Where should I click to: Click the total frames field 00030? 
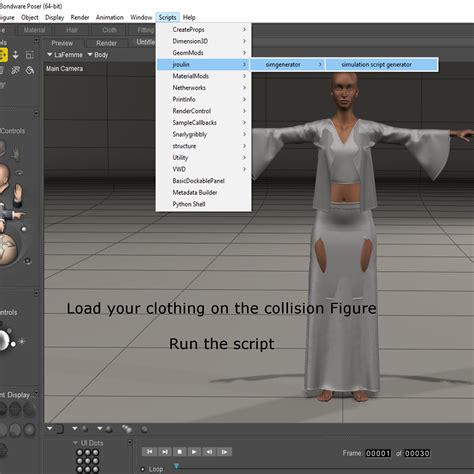(417, 453)
